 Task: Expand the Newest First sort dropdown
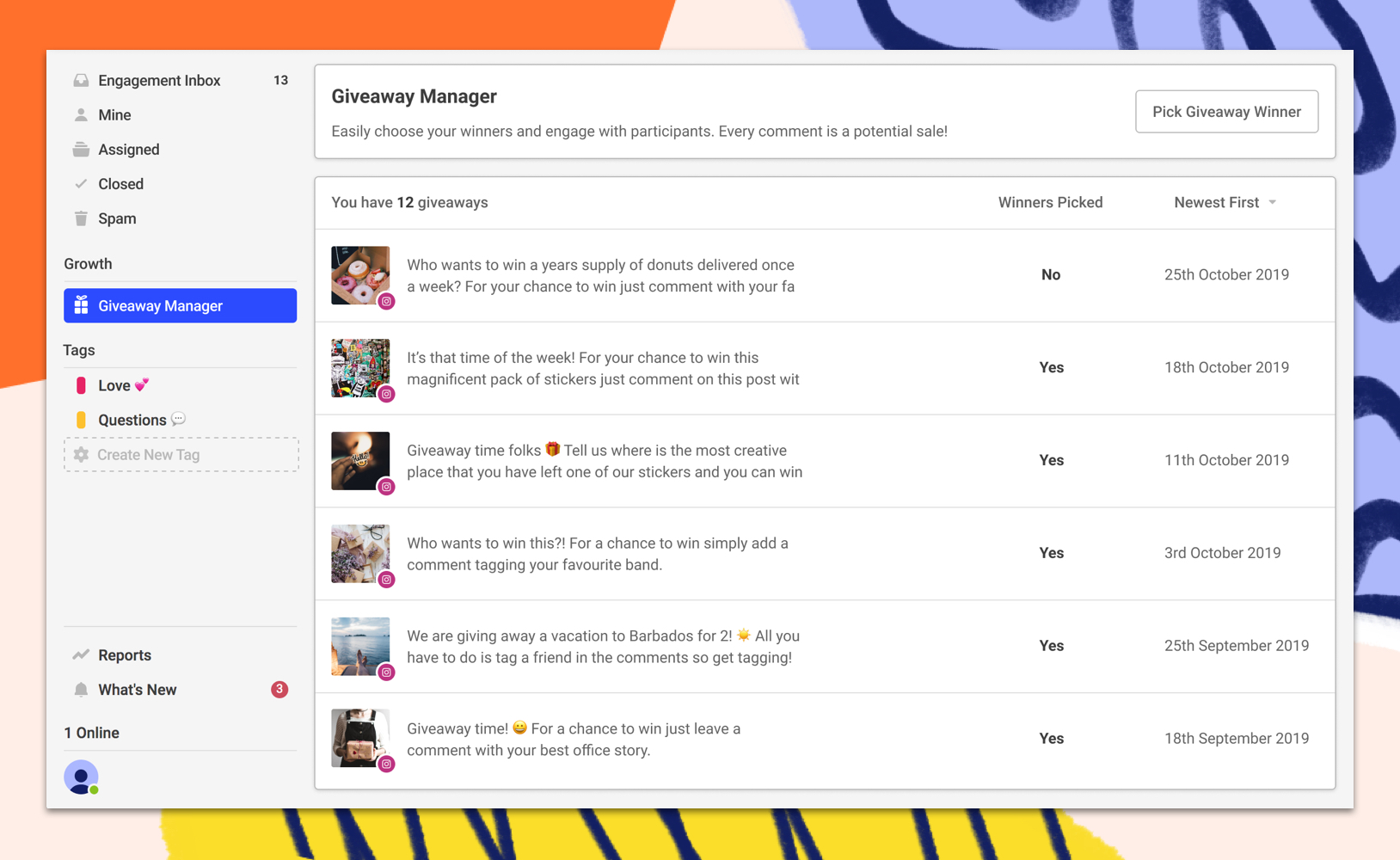(x=1225, y=203)
